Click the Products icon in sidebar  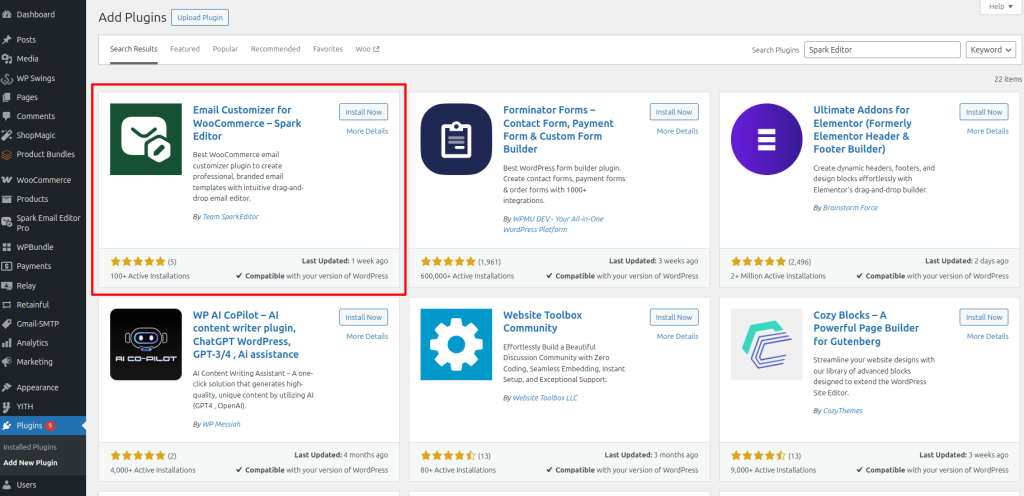(7, 199)
